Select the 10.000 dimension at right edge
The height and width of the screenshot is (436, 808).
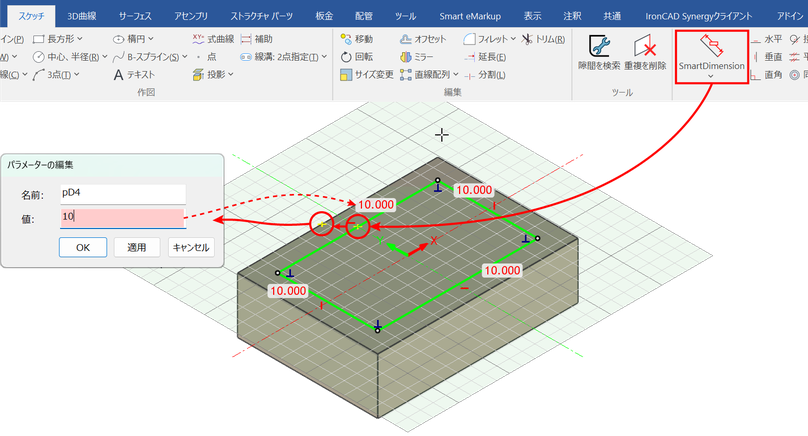(502, 271)
